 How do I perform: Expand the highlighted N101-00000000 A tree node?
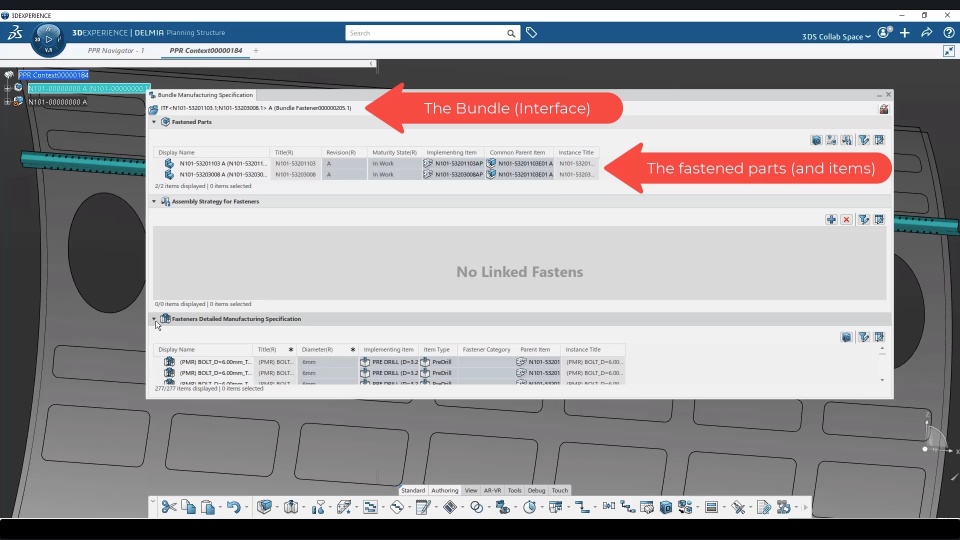click(7, 88)
